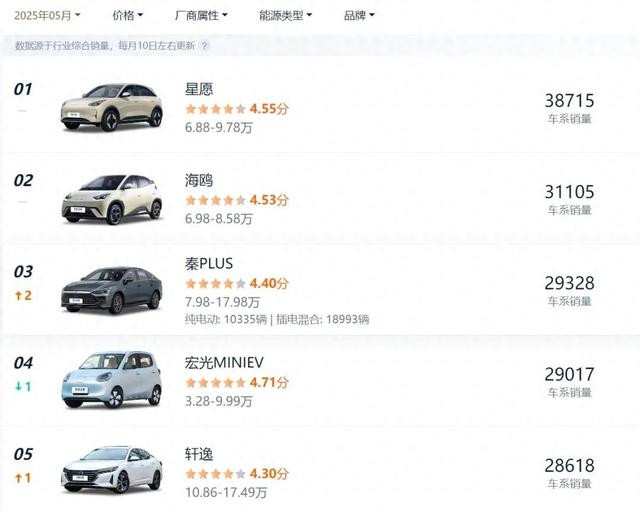
Task: Open the 品牌 brand dropdown
Action: coord(359,16)
